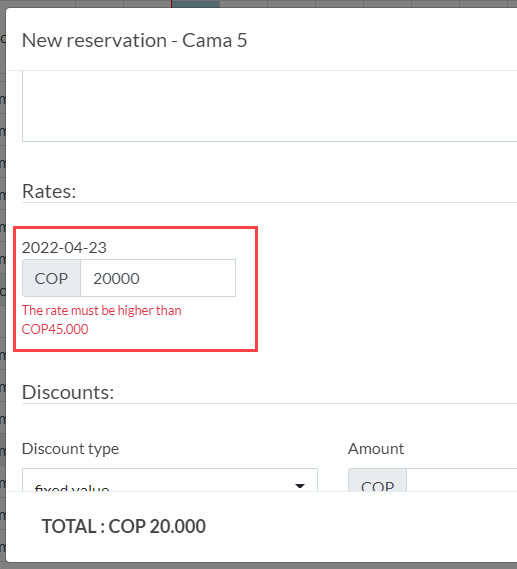The image size is (517, 569).
Task: Click the rate input showing 20000
Action: tap(158, 278)
